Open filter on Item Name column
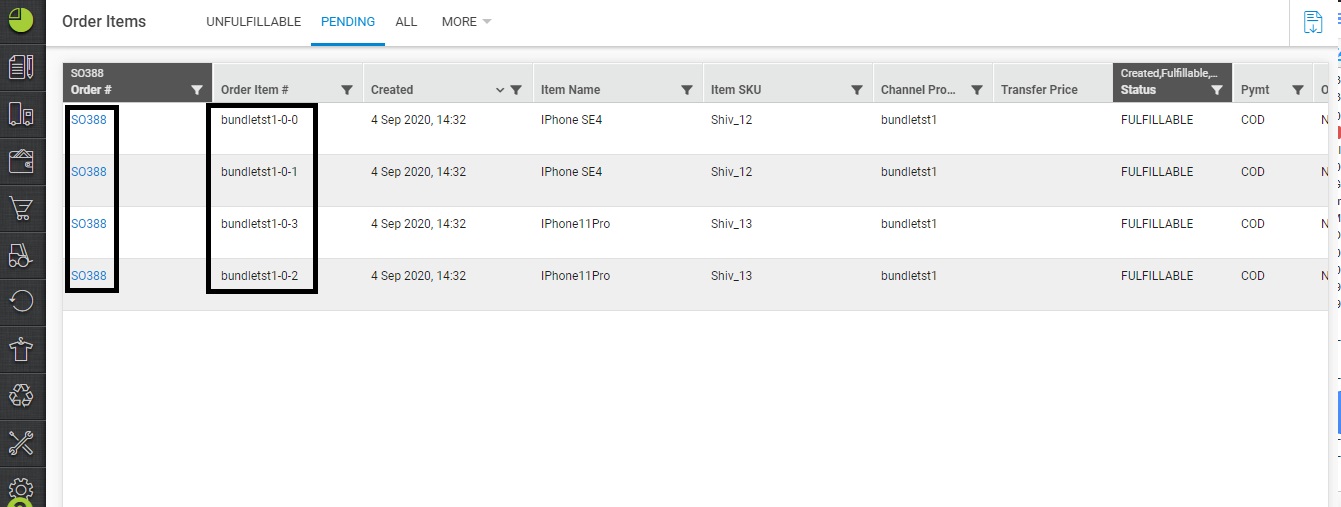The image size is (1341, 507). [x=687, y=90]
